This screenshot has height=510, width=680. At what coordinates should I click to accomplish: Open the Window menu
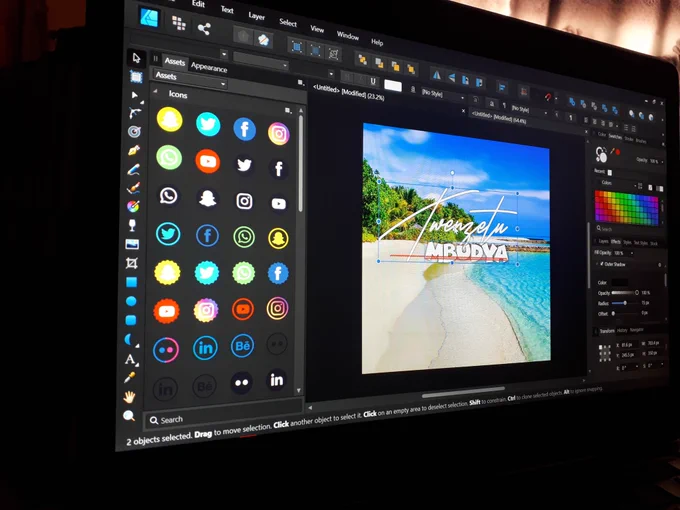click(x=347, y=35)
